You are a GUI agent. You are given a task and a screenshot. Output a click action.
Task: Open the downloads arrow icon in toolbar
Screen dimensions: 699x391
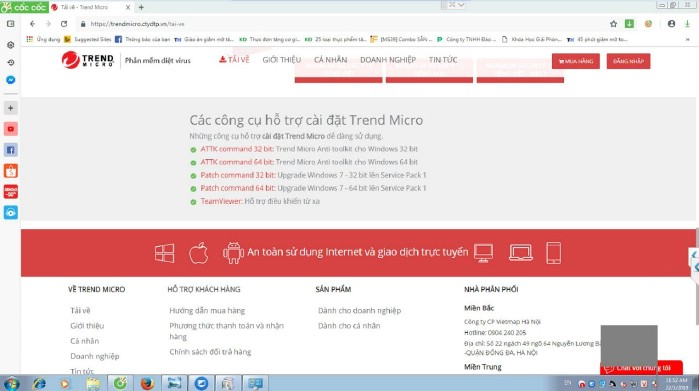[x=687, y=24]
